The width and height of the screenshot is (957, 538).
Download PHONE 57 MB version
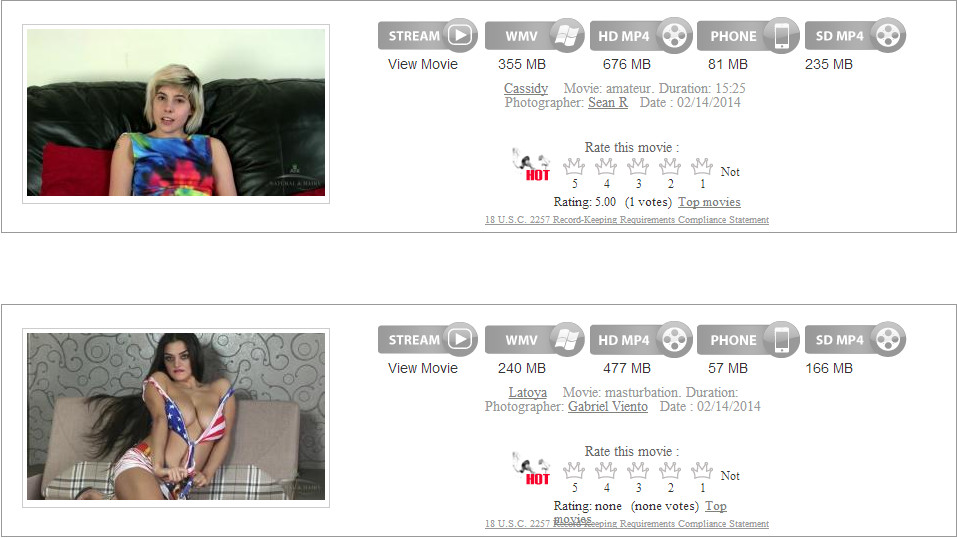point(748,340)
